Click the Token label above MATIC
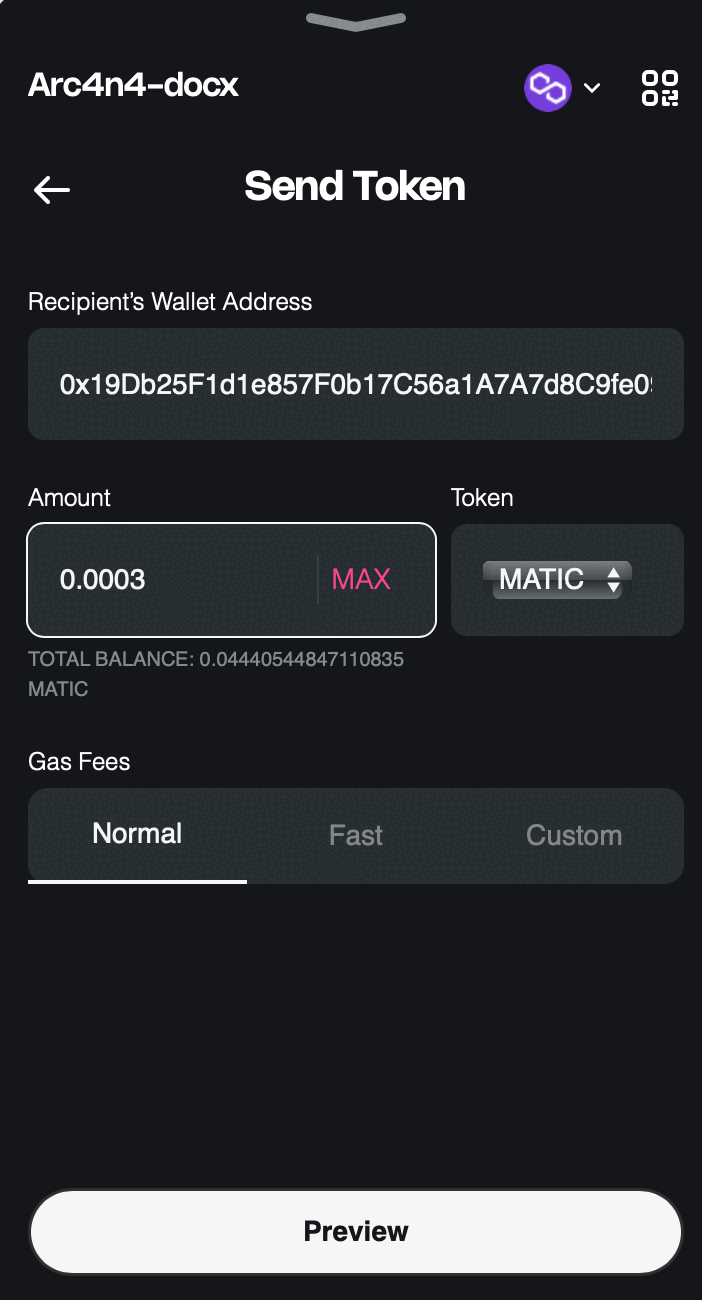The height and width of the screenshot is (1300, 702). click(x=482, y=498)
